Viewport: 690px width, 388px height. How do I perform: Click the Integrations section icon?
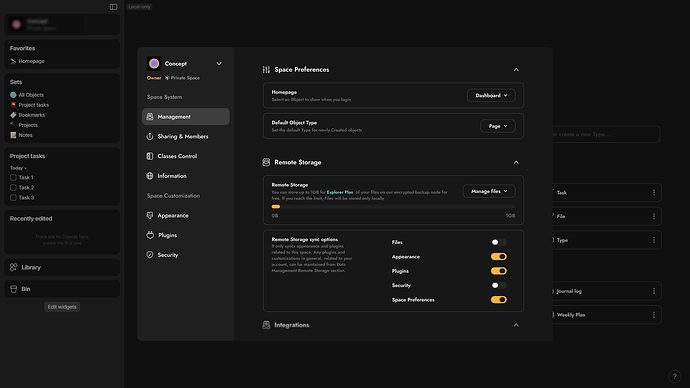tap(266, 325)
